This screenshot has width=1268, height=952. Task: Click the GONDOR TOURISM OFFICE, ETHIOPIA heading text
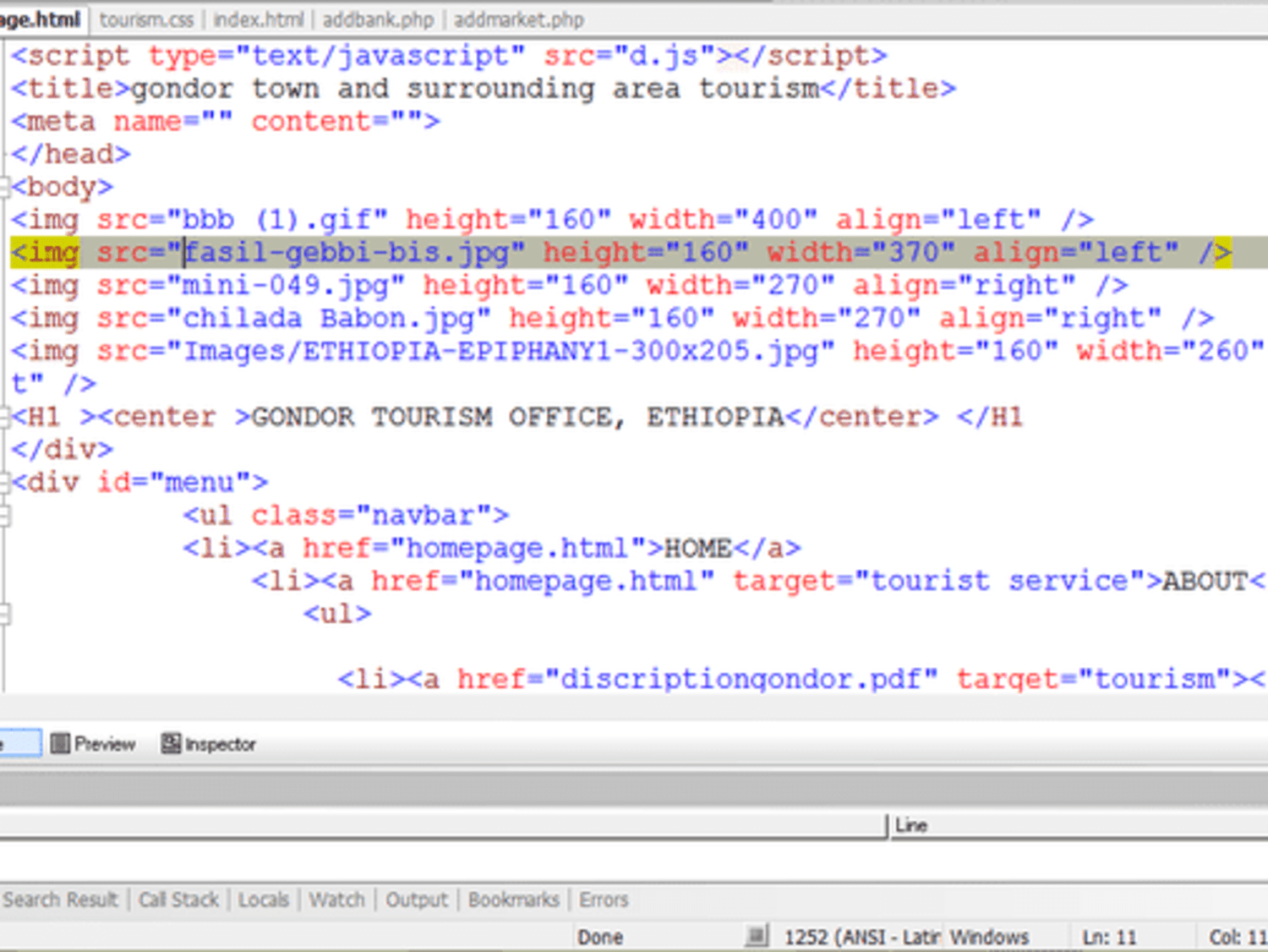(x=519, y=417)
